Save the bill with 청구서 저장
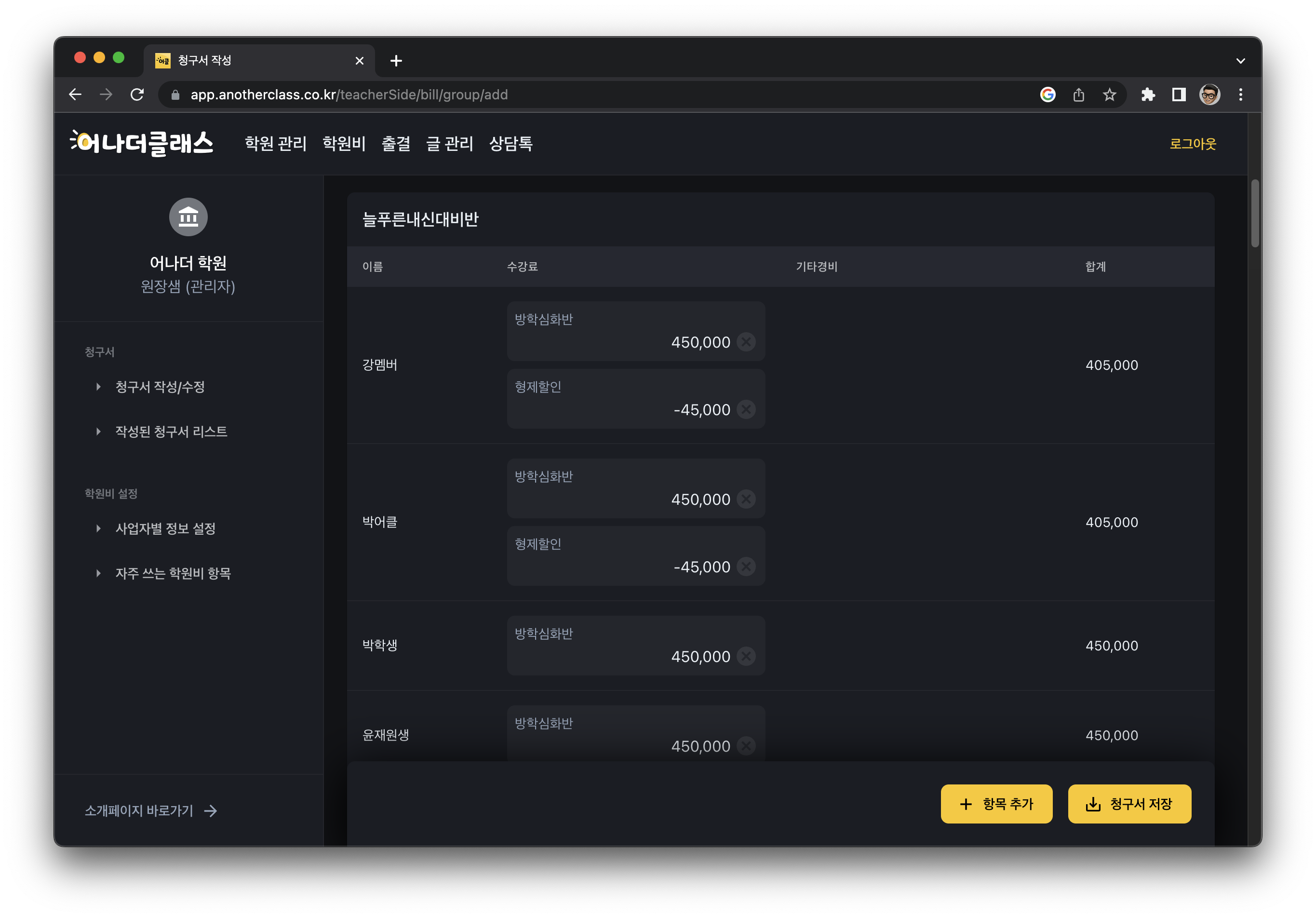1316x918 pixels. [1129, 804]
